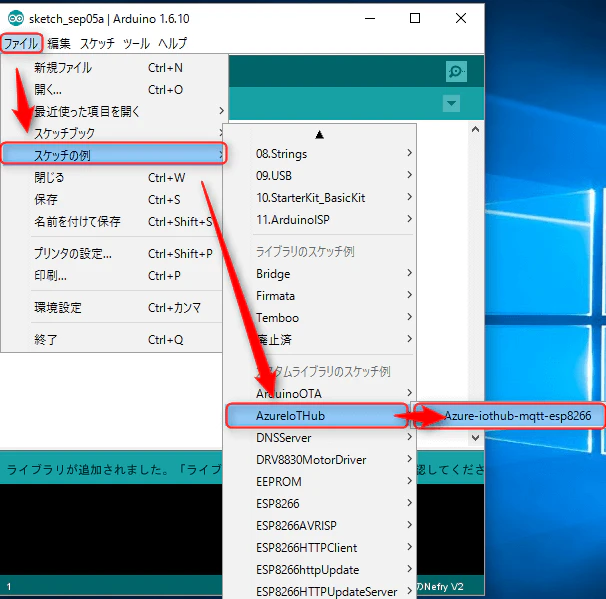
Task: Expand ESP8266HTTPUpdateServer examples
Action: 320,591
